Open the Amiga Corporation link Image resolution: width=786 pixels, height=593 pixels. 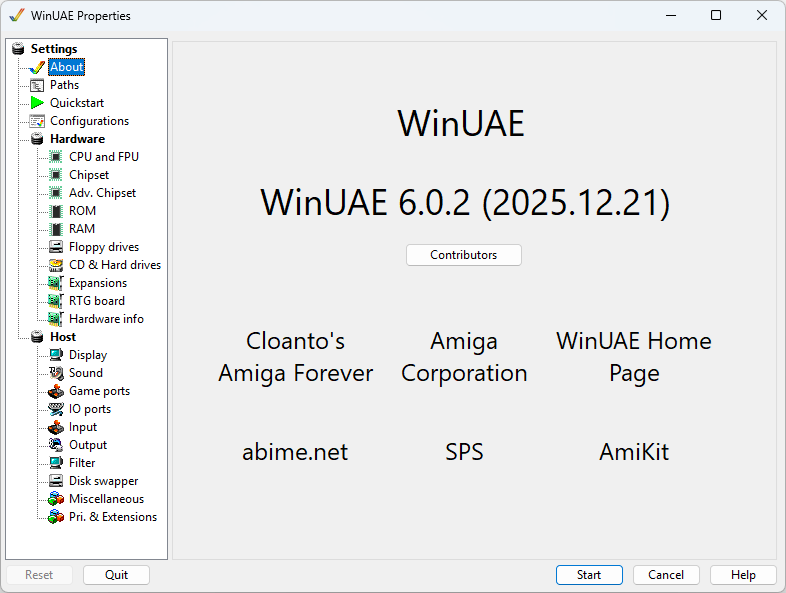[464, 357]
